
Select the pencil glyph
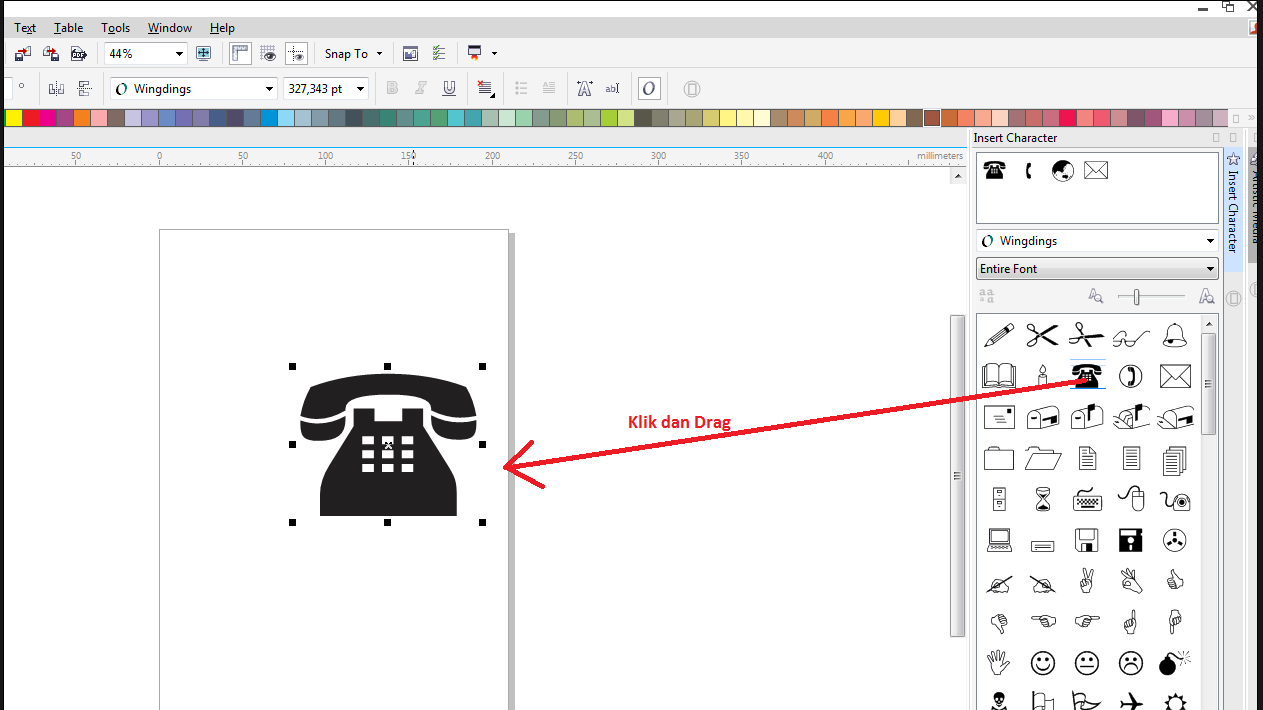999,335
